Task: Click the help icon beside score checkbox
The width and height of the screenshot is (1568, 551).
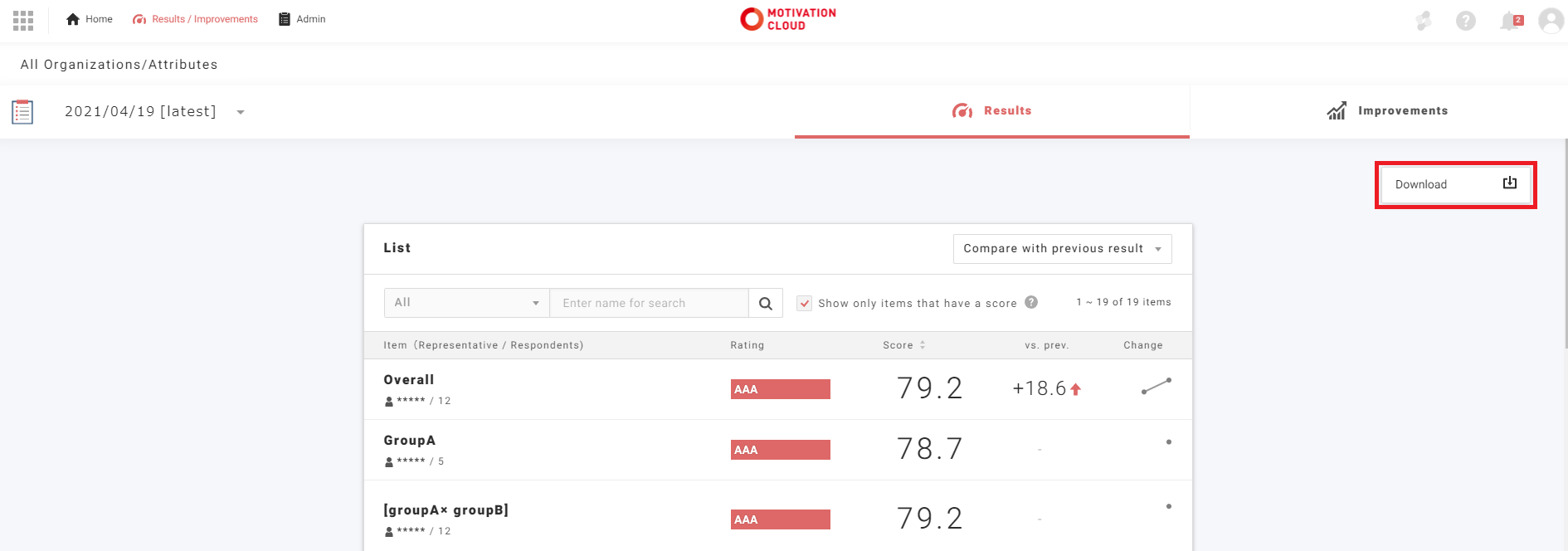Action: point(1031,302)
